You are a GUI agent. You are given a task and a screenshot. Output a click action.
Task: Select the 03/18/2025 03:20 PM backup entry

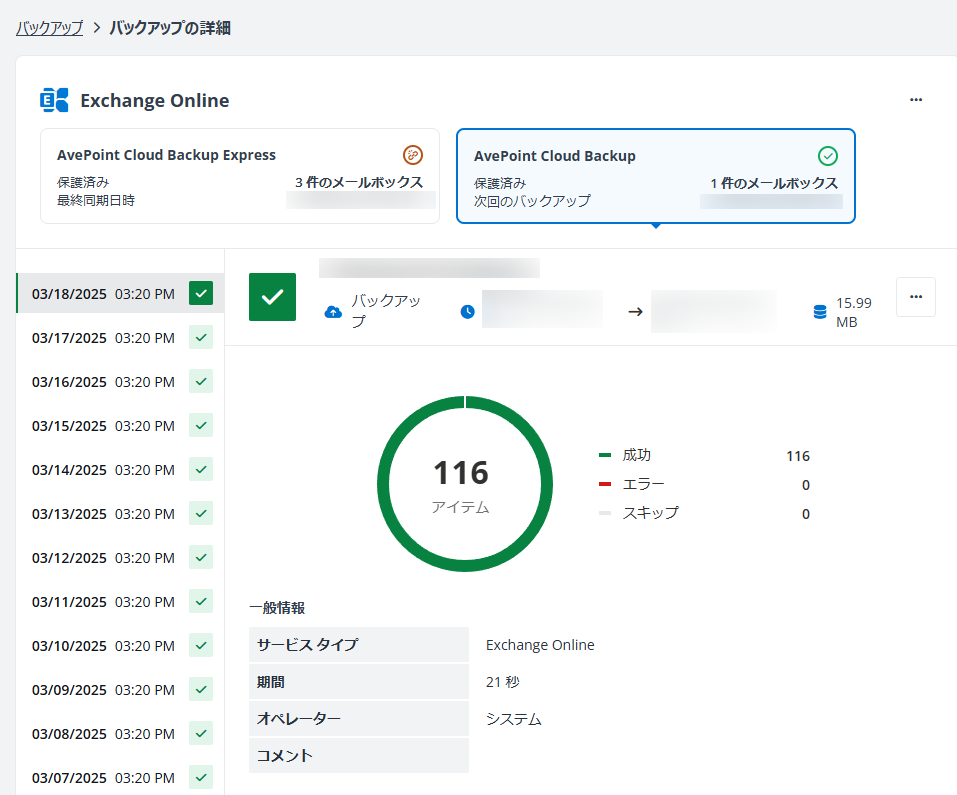coord(120,293)
